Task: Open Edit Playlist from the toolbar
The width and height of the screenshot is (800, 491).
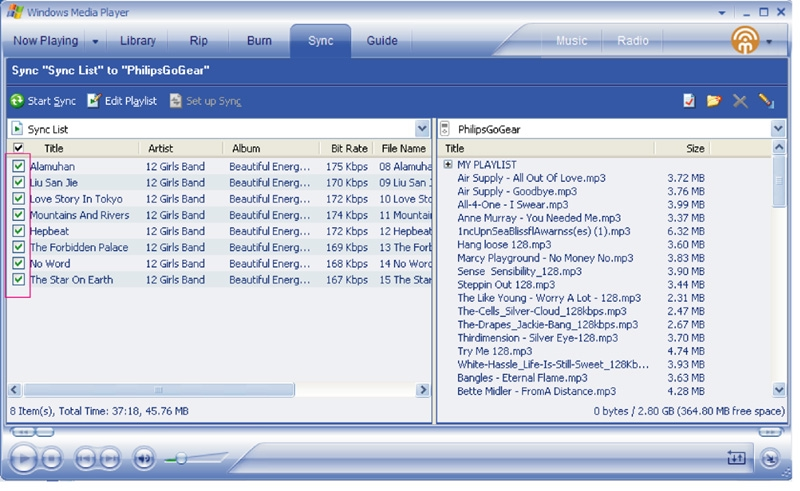Action: (x=122, y=101)
